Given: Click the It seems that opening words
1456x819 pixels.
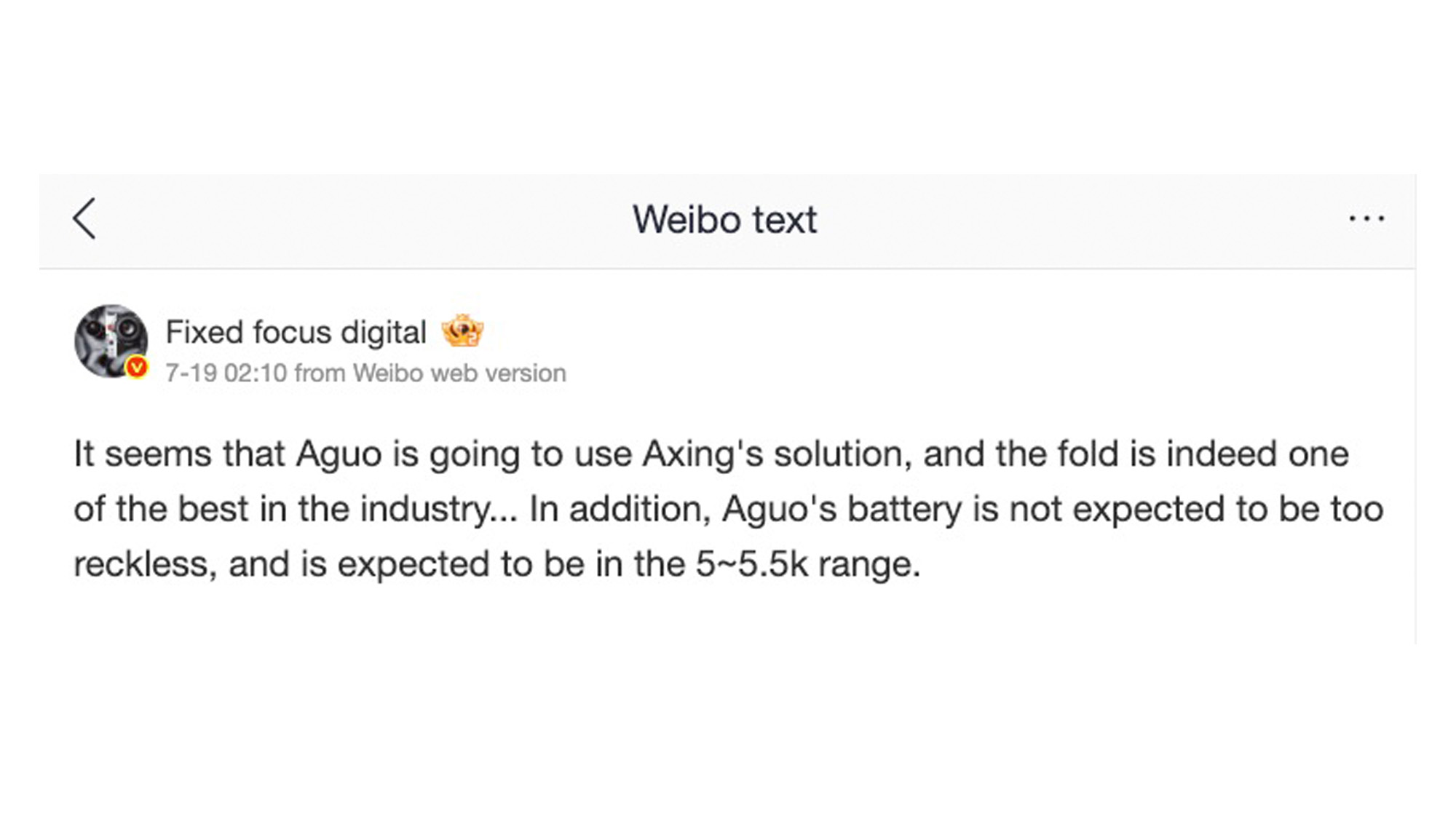Looking at the screenshot, I should 178,454.
